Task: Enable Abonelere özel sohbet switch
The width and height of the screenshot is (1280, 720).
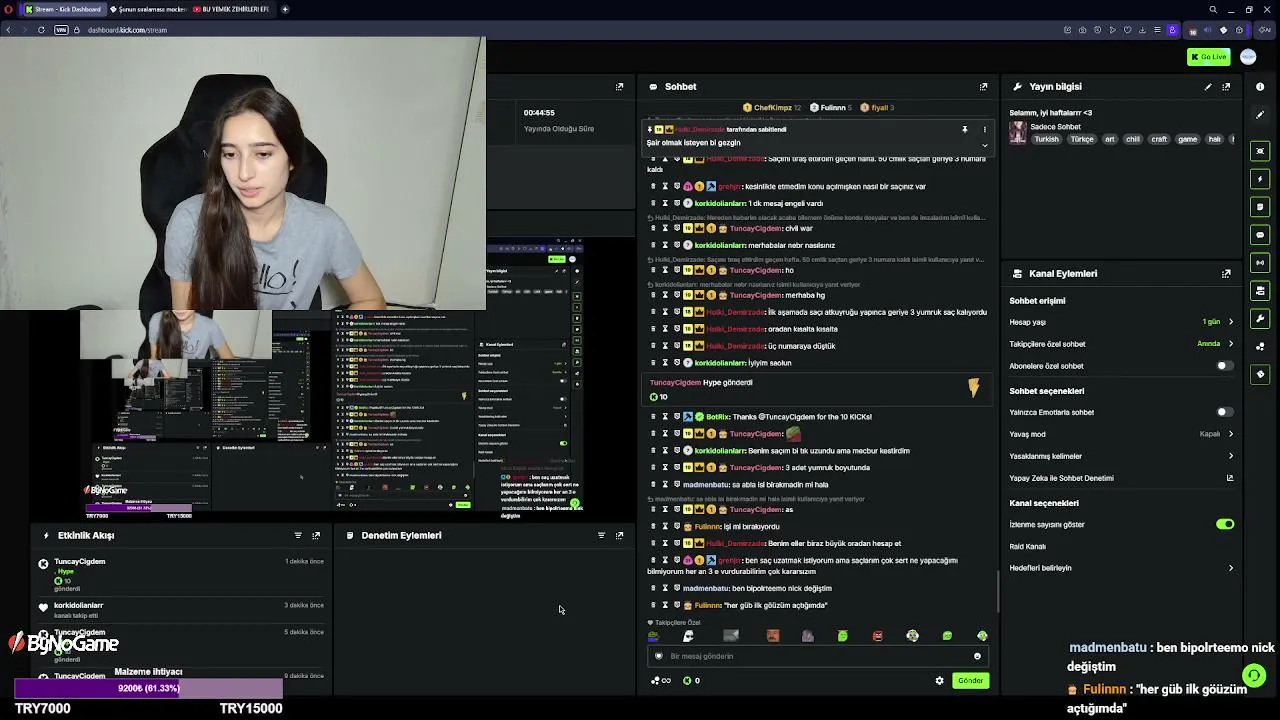Action: point(1224,366)
